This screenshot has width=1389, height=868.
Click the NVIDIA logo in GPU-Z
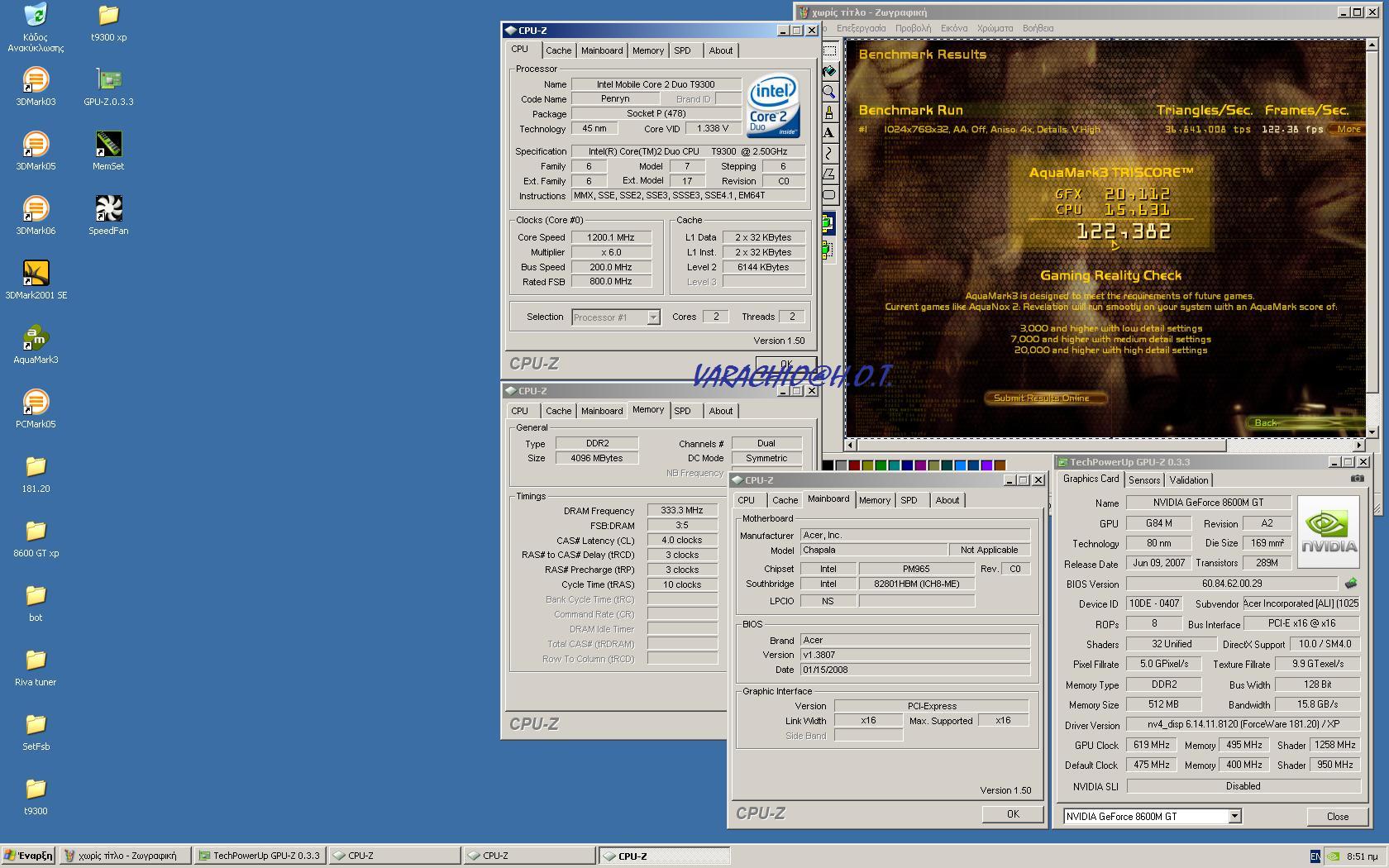(1329, 532)
